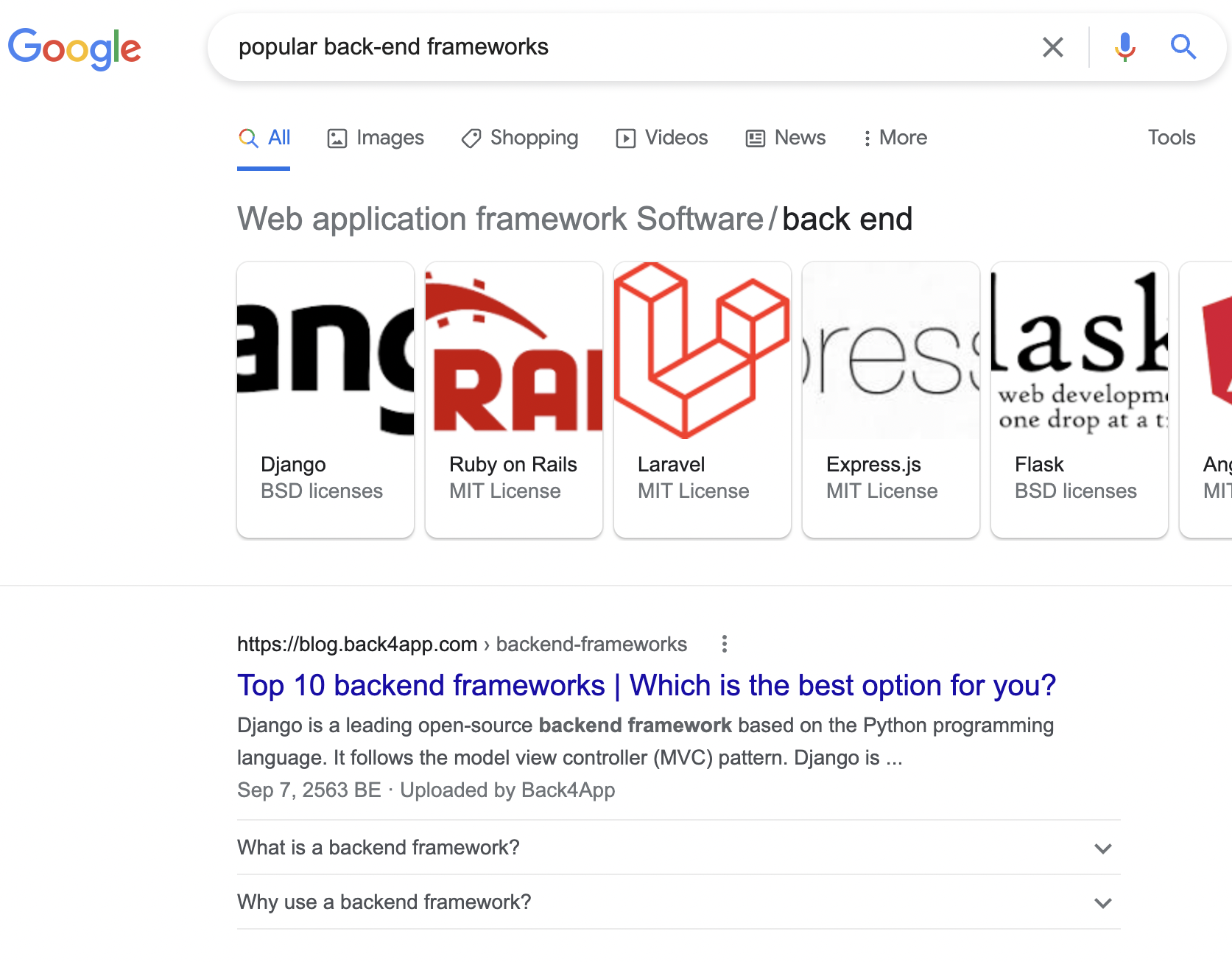Start voice search with the microphone icon

(1124, 47)
